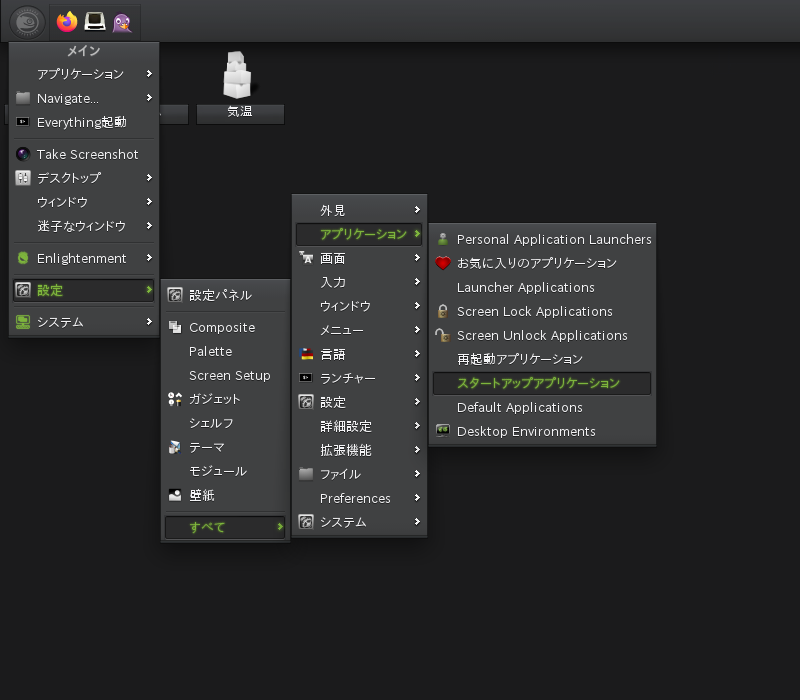The width and height of the screenshot is (800, 700).
Task: Expand the ウィンドウ arrow in the main menu
Action: pos(149,202)
